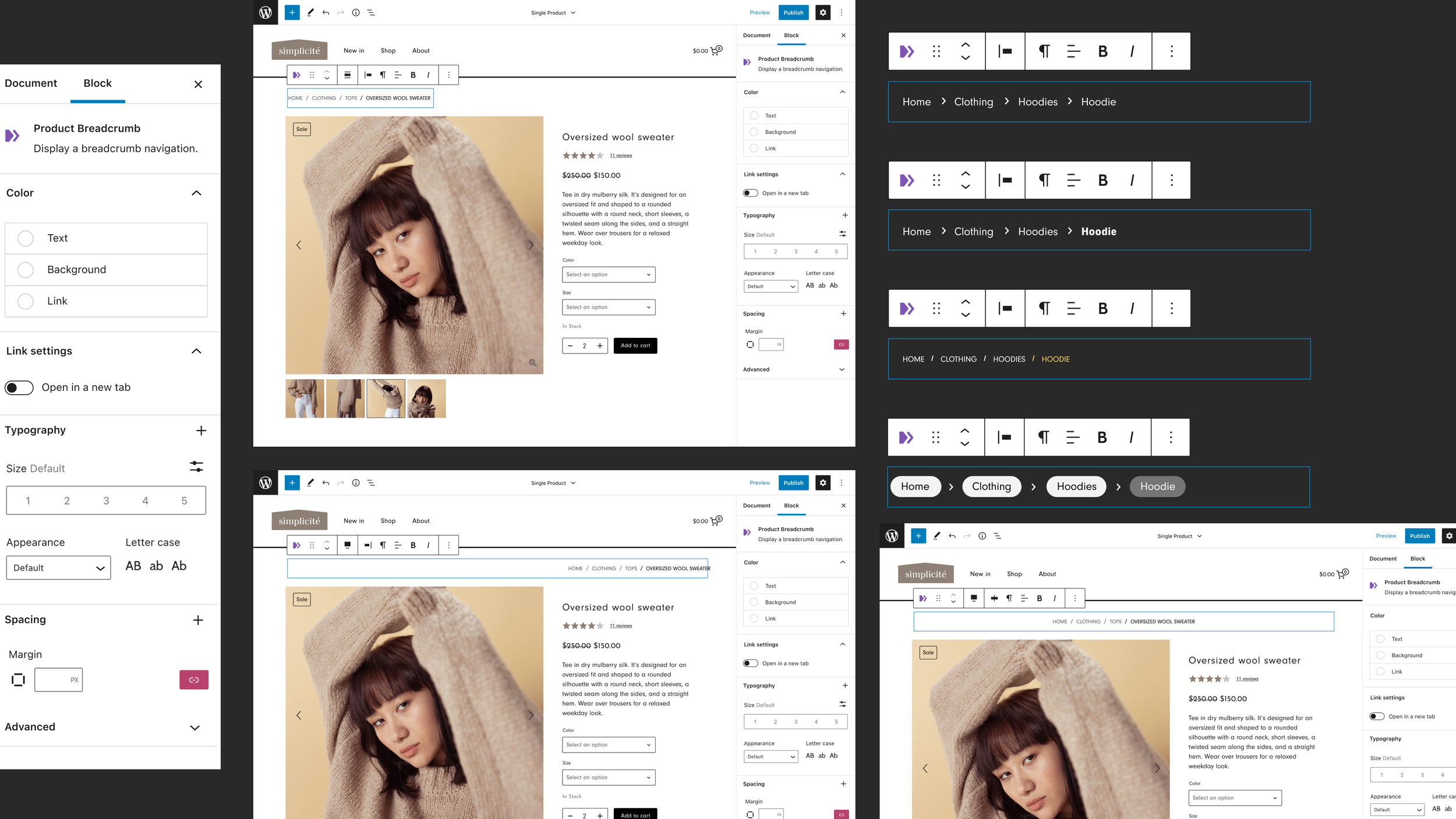Click pink link-sides button in large panel
This screenshot has height=819, width=1456.
click(x=194, y=680)
